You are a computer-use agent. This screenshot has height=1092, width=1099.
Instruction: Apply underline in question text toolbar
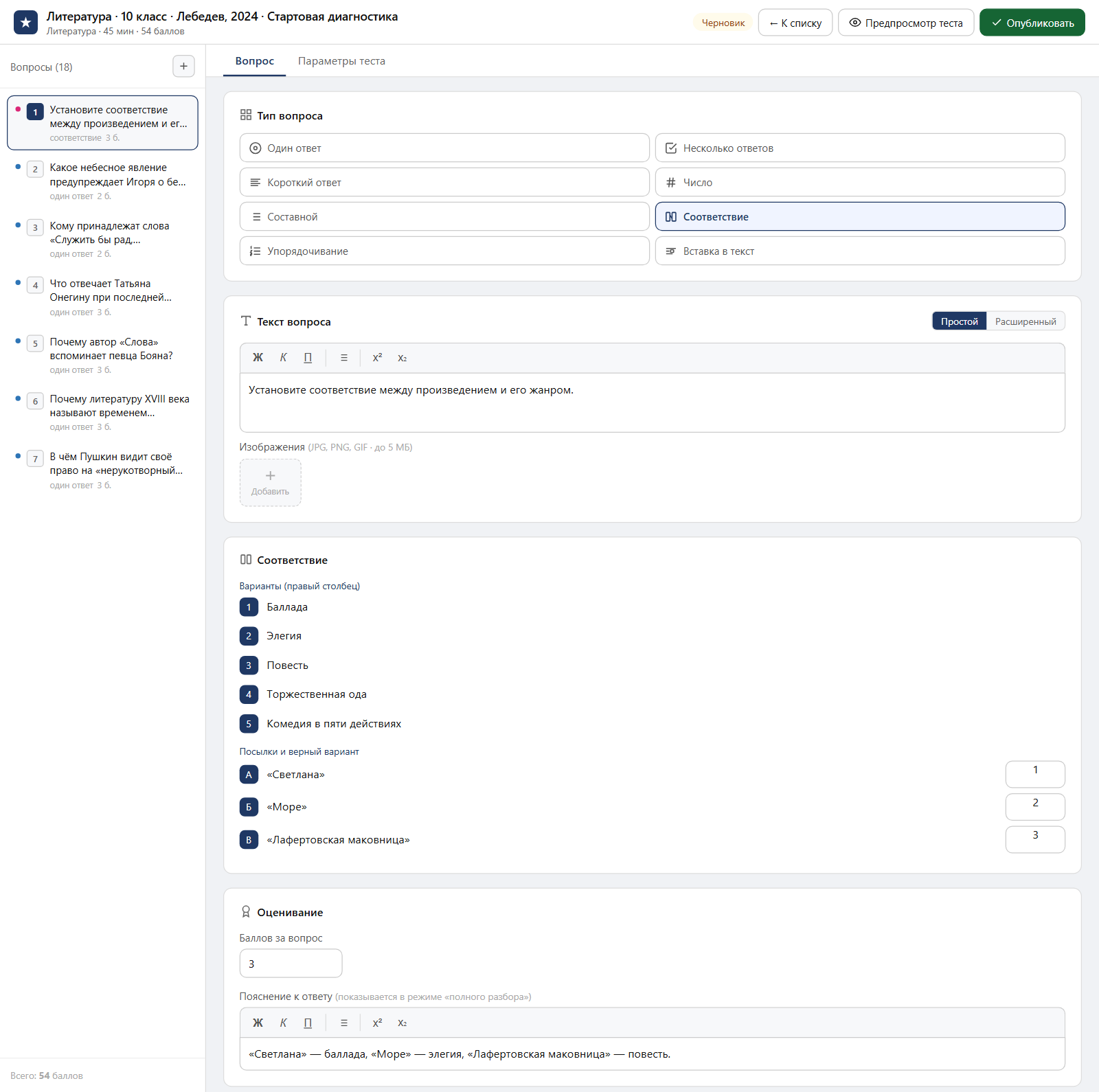[x=308, y=358]
